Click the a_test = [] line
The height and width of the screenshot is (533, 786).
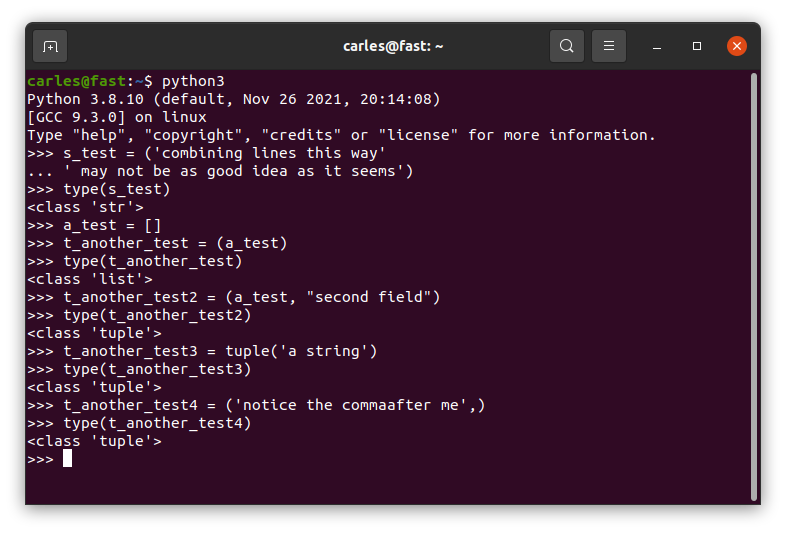(94, 225)
